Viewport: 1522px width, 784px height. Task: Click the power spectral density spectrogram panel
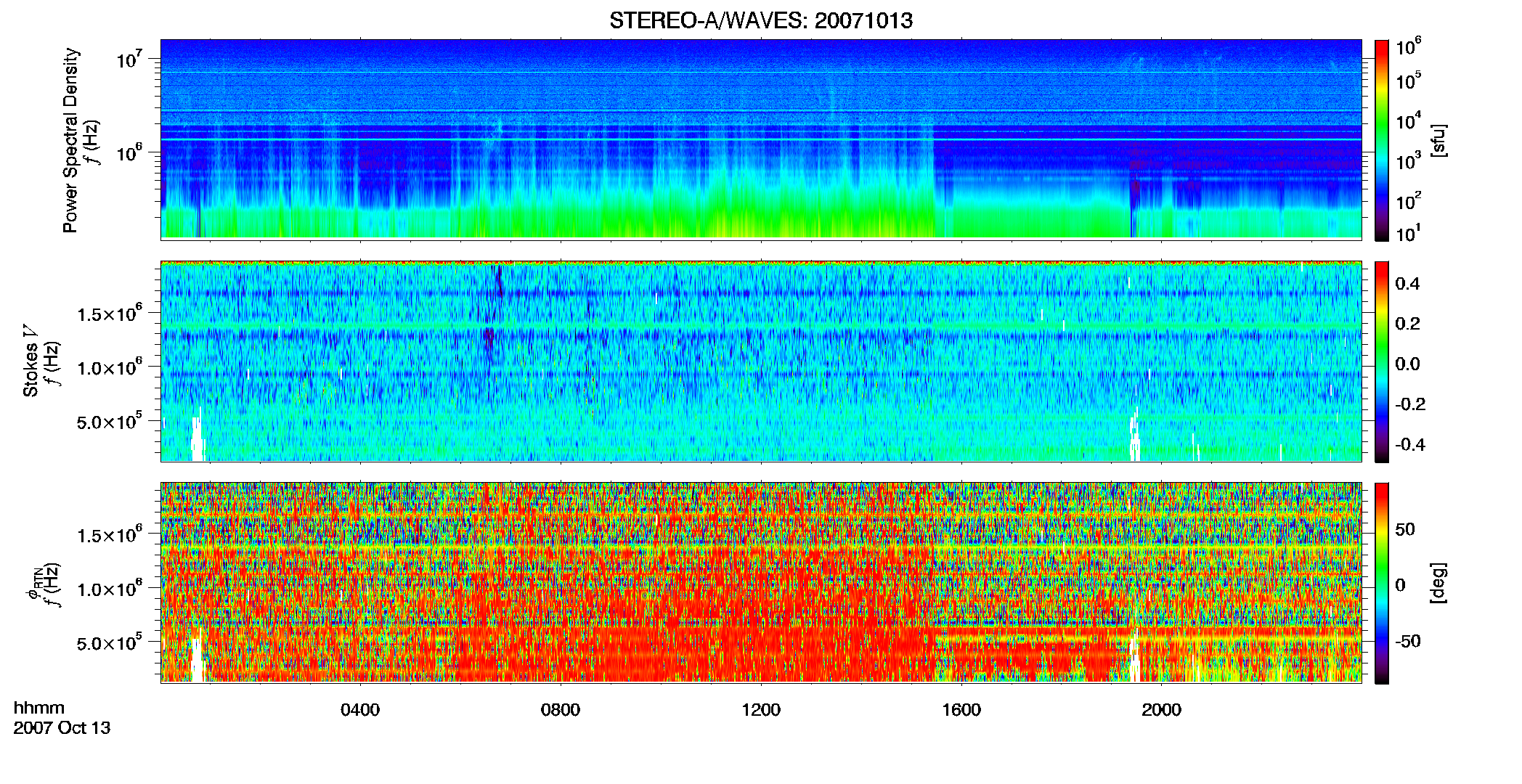tap(761, 139)
